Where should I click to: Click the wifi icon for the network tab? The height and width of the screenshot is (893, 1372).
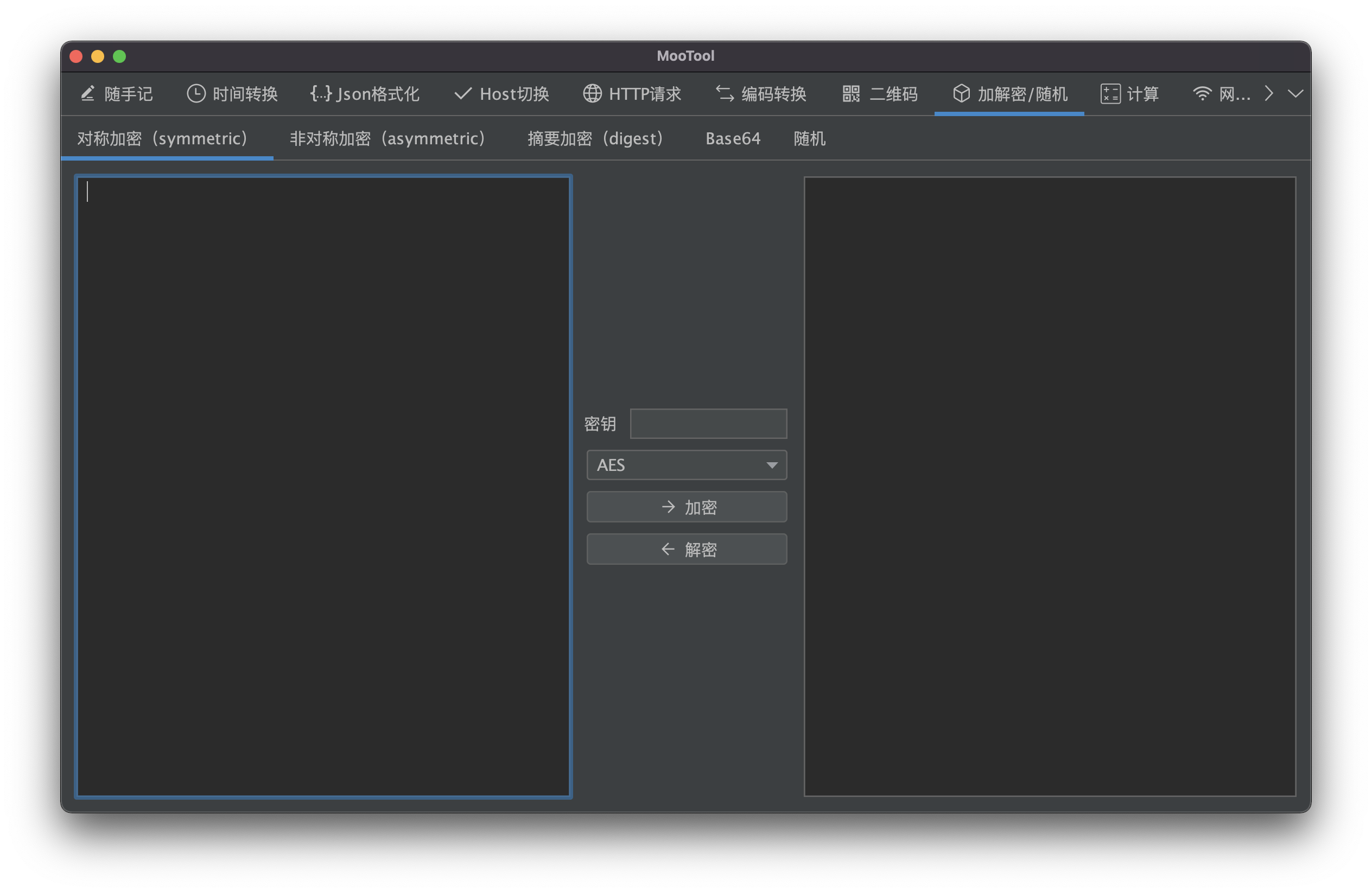(x=1202, y=93)
